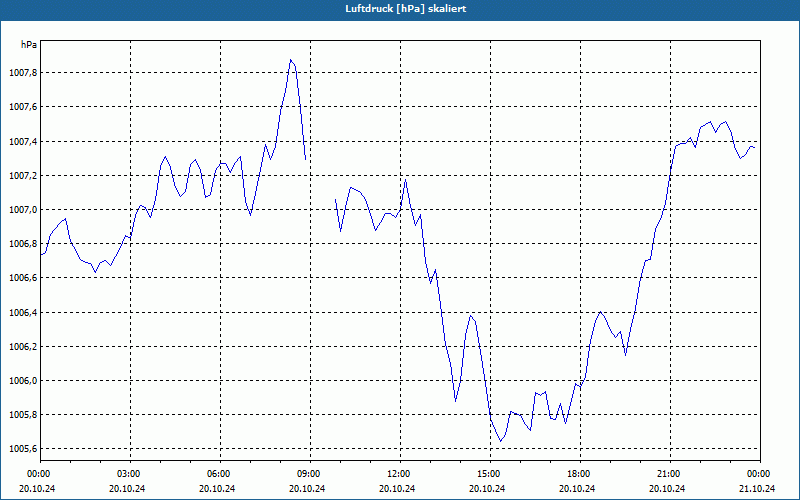800x500 pixels.
Task: Select the "20.10.24" date beneath 21:00
Action: tap(667, 488)
